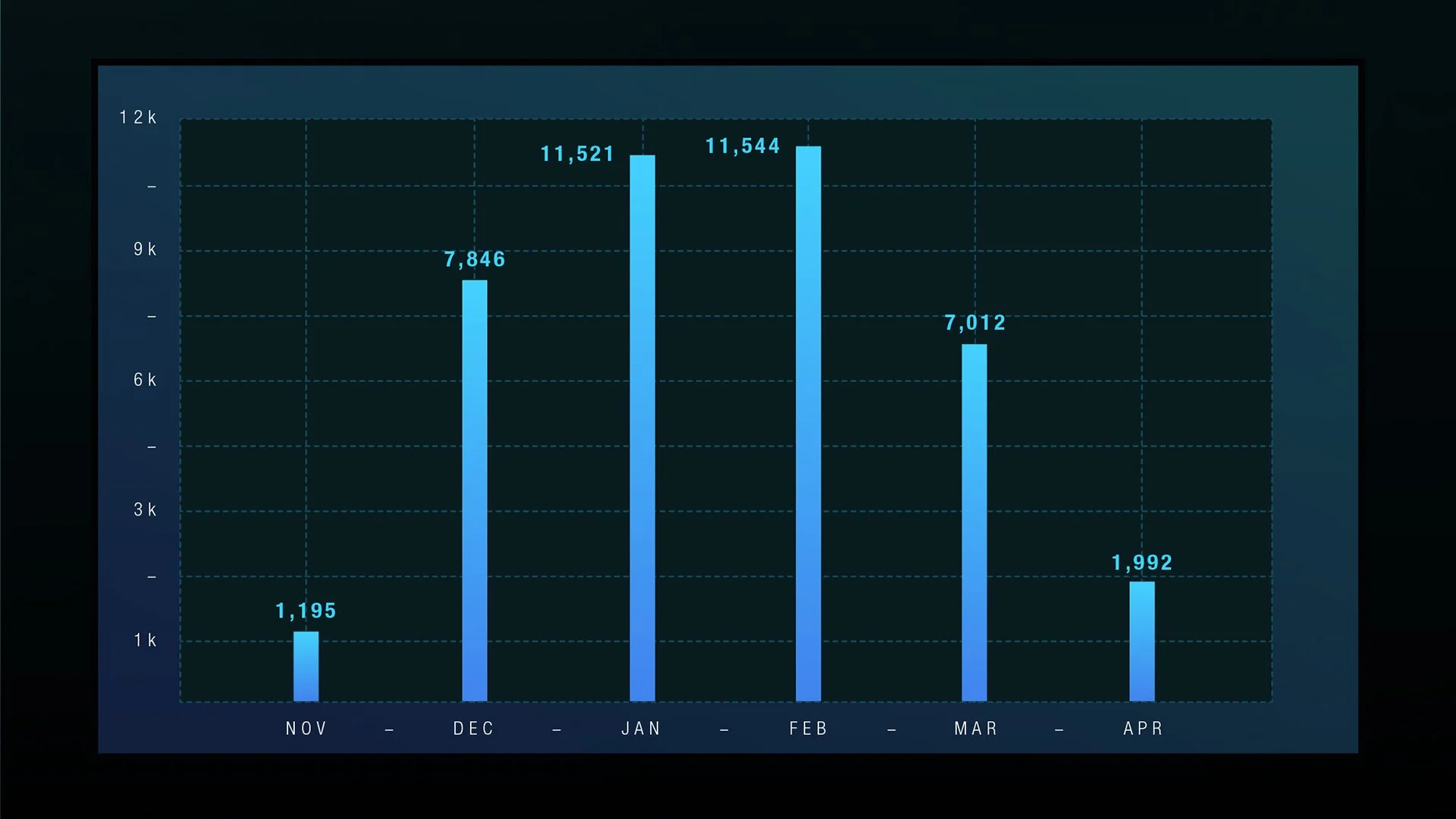The image size is (1456, 819).
Task: Click the APR bar in the chart
Action: click(x=1142, y=641)
